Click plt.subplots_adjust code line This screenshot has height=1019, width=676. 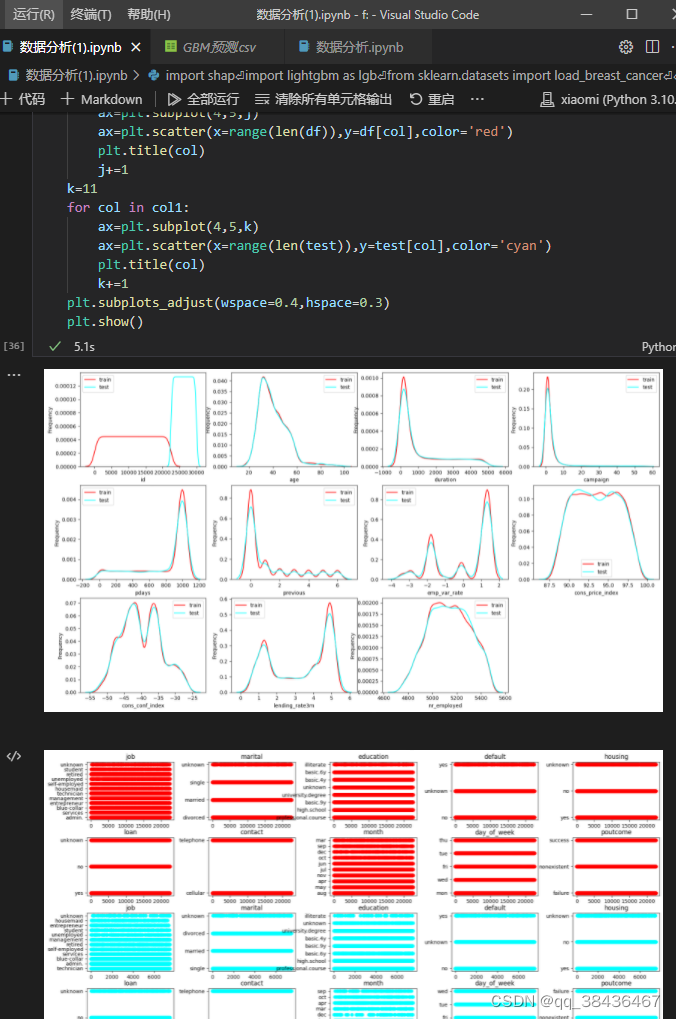(x=228, y=303)
